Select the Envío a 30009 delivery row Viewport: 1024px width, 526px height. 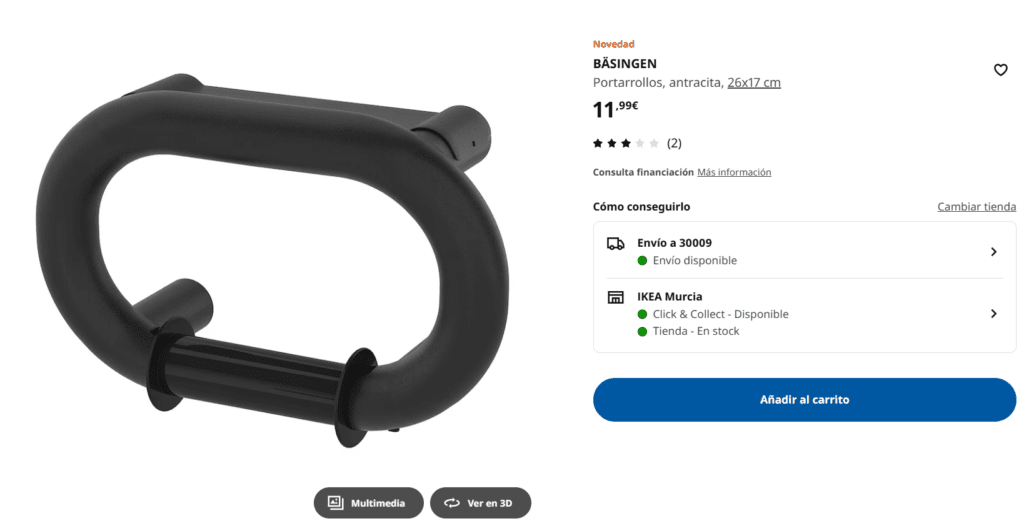(804, 252)
